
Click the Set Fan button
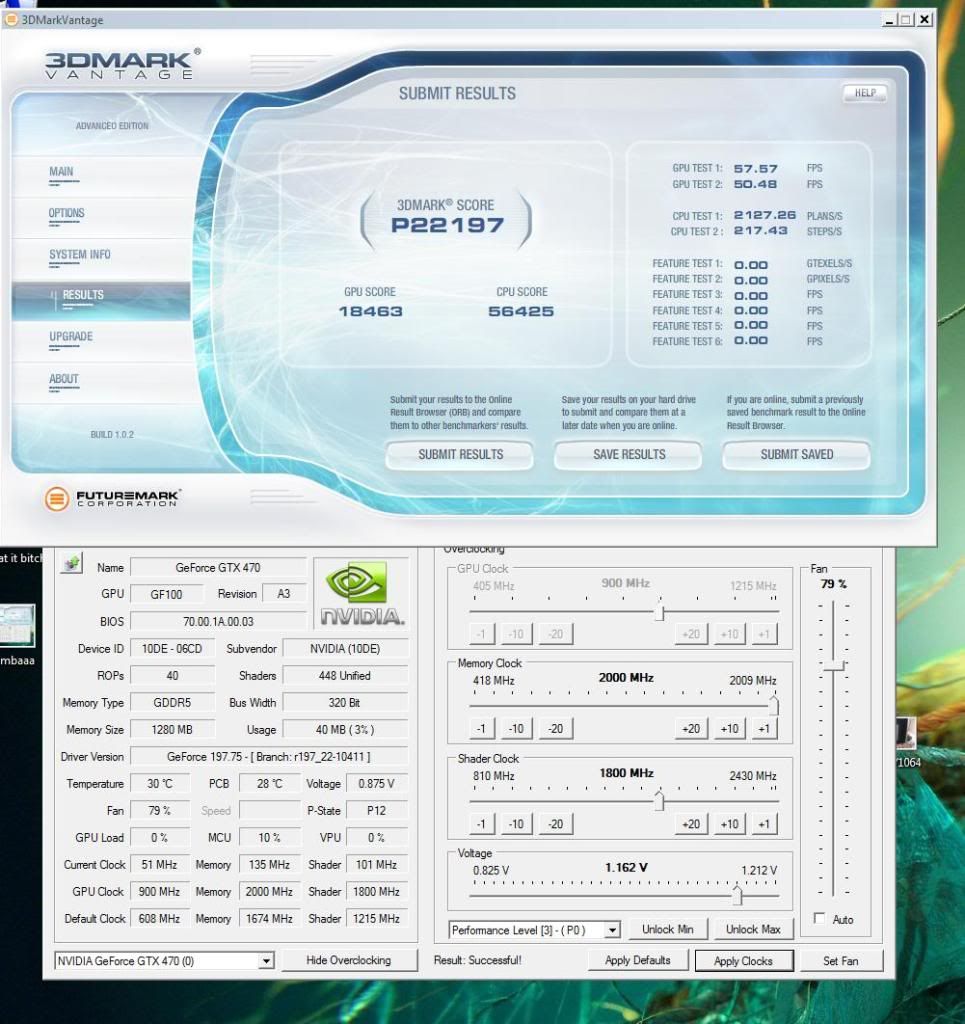pyautogui.click(x=841, y=961)
